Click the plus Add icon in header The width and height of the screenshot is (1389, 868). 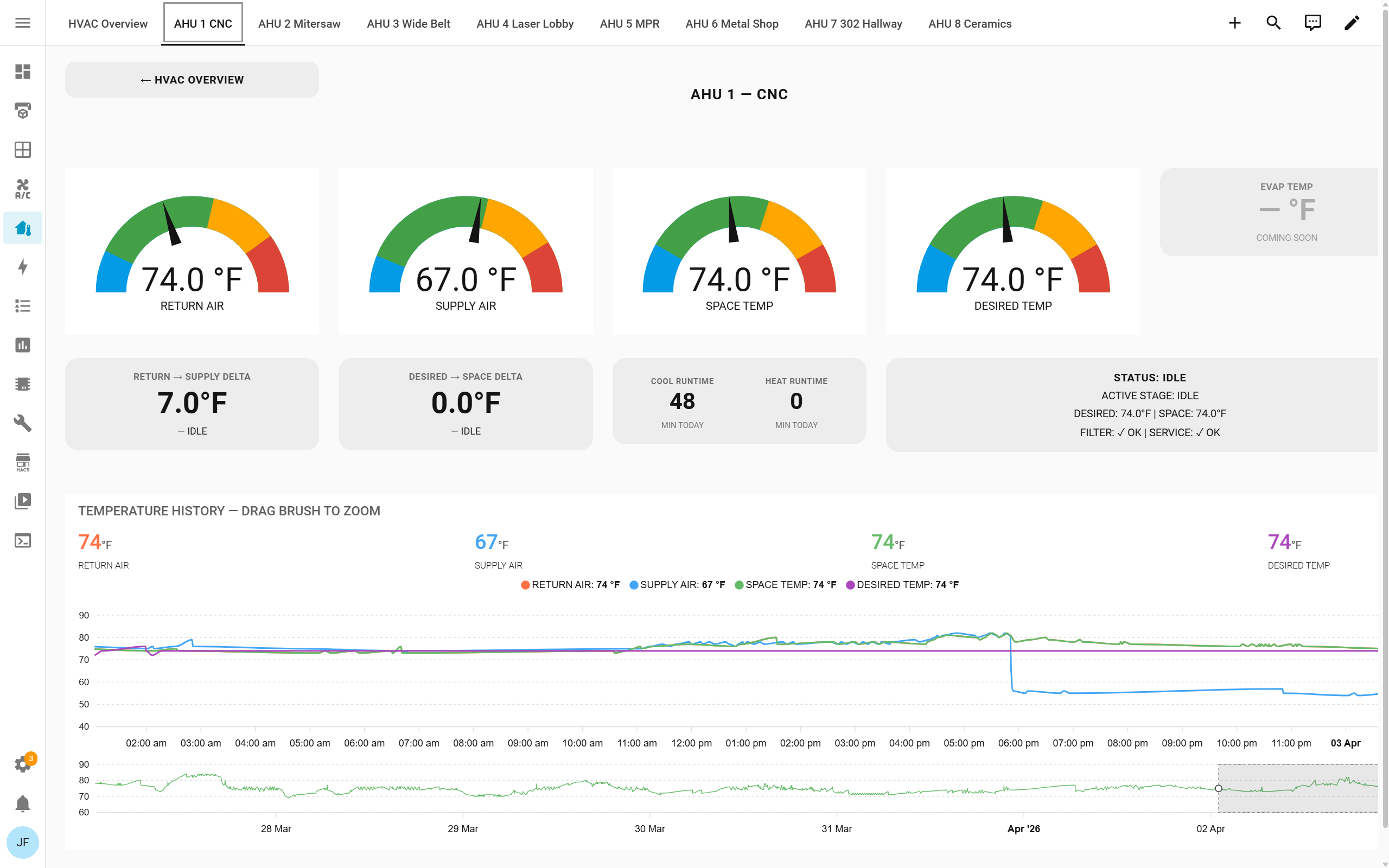[1234, 23]
